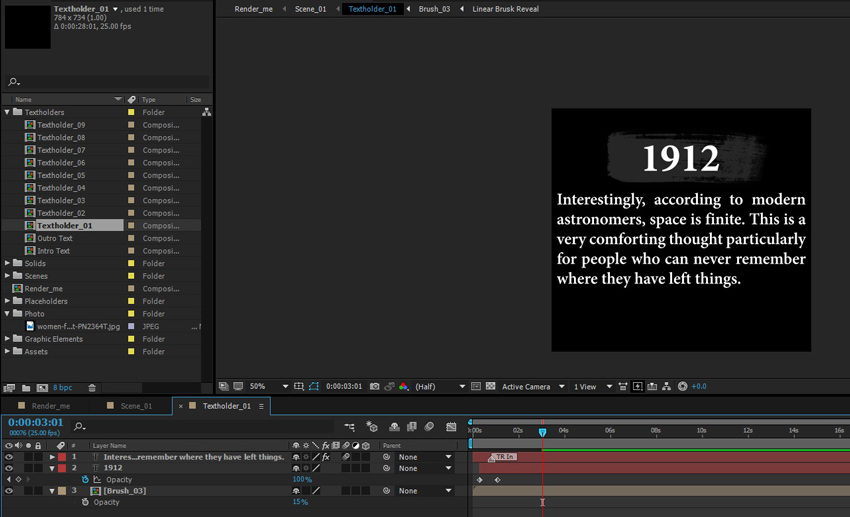Open the magnification ratio dropdown showing 50%
Screen dimensions: 850x517
click(x=269, y=386)
